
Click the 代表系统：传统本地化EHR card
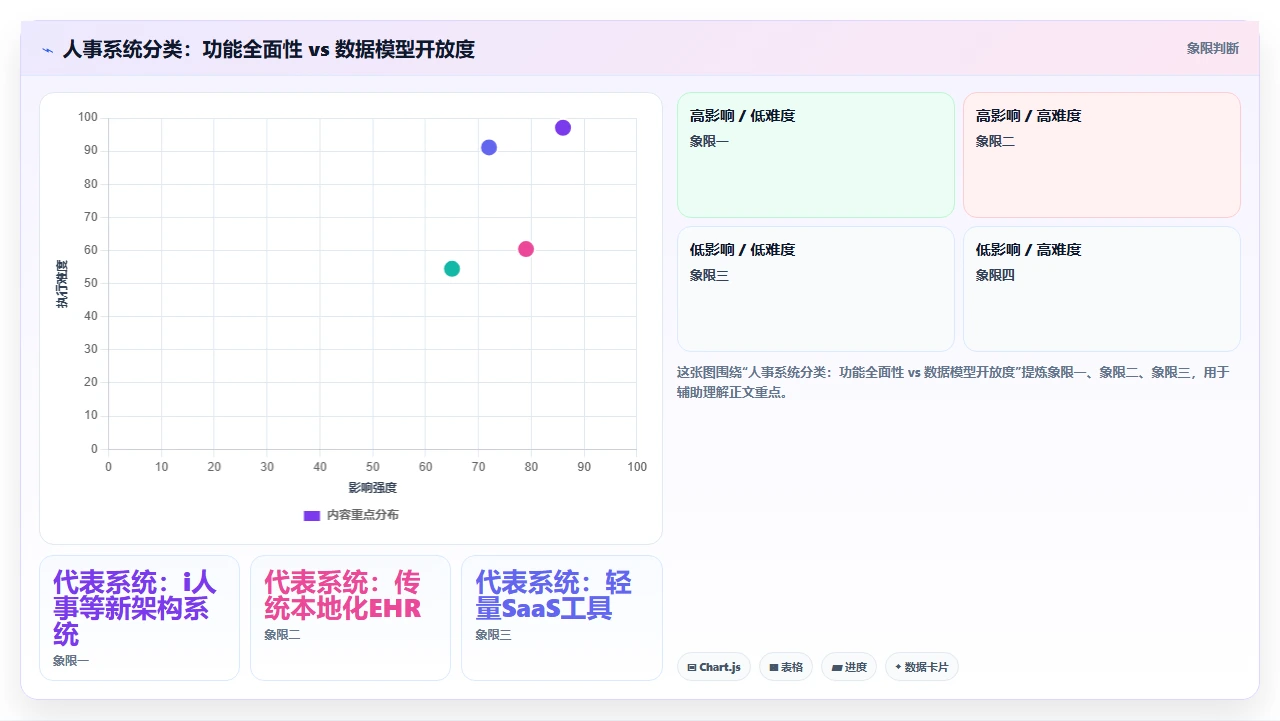tap(350, 618)
